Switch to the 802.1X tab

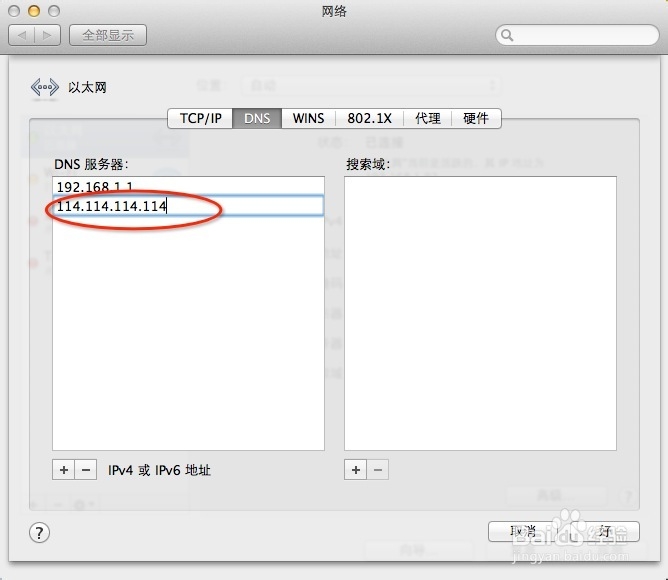point(369,118)
